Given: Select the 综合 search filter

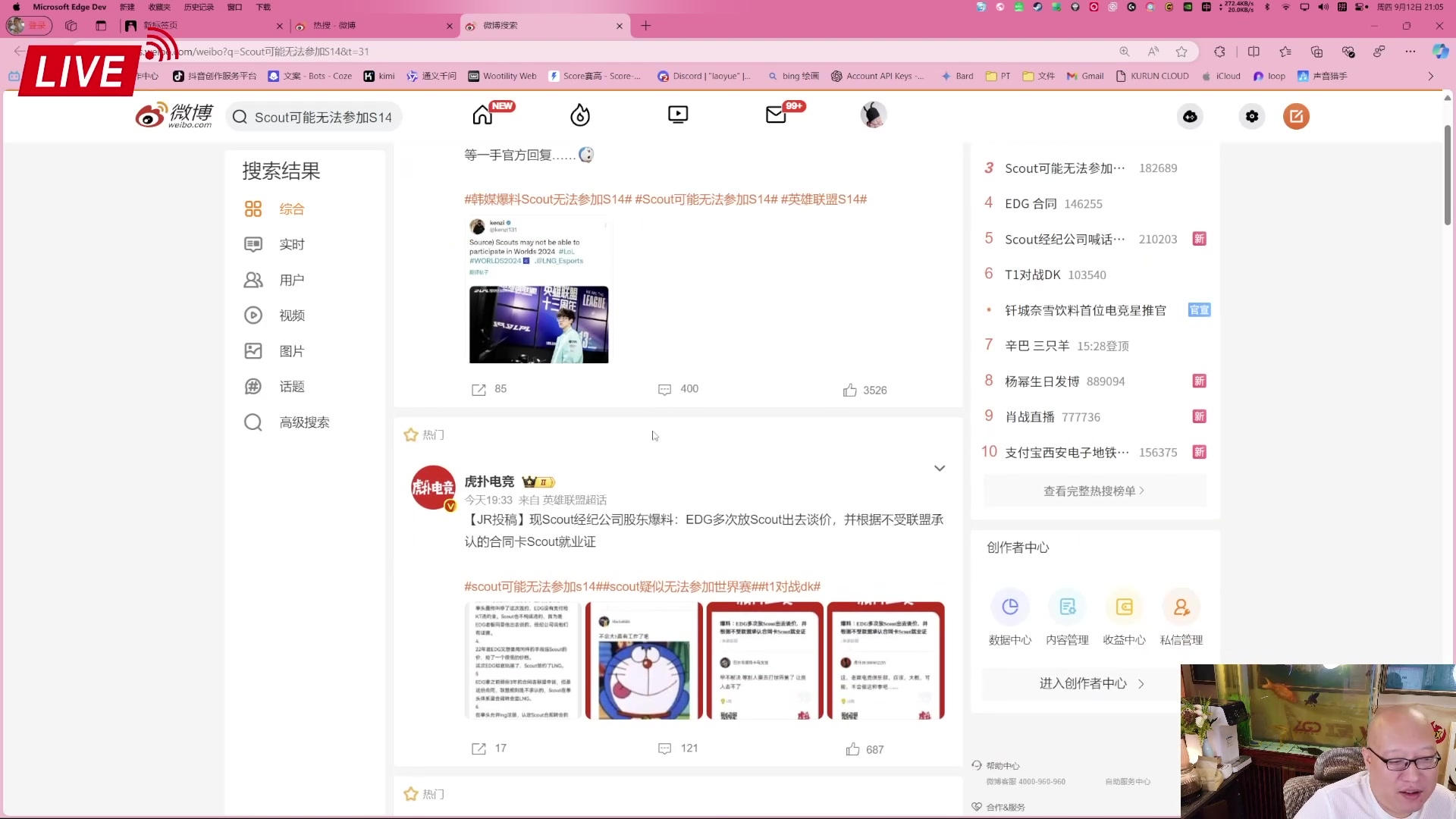Looking at the screenshot, I should click(x=274, y=209).
